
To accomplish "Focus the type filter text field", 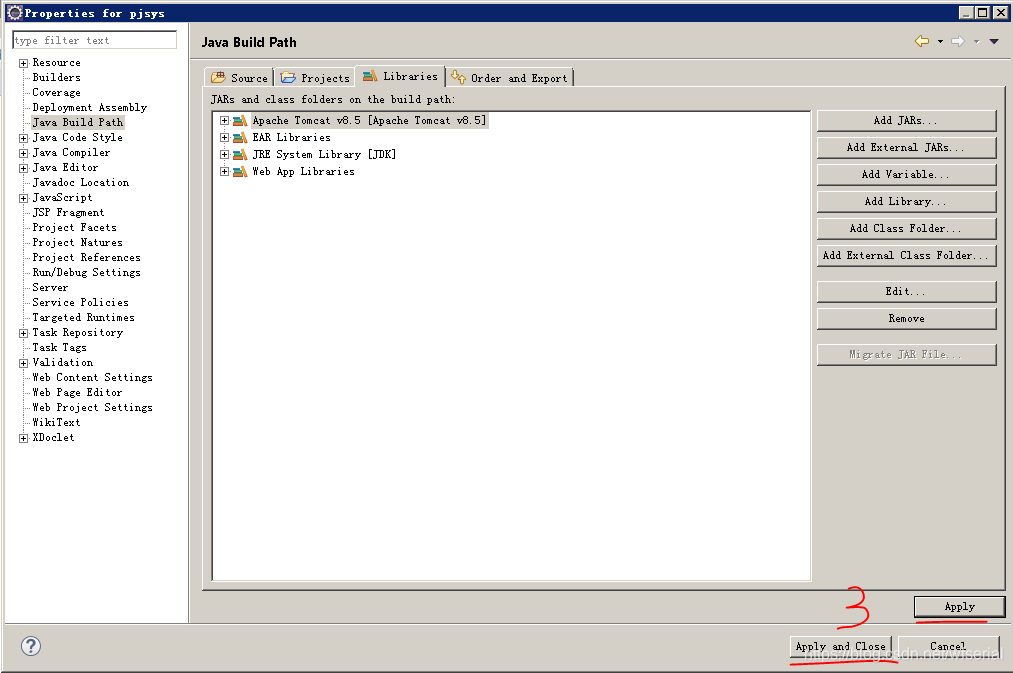I will click(94, 40).
